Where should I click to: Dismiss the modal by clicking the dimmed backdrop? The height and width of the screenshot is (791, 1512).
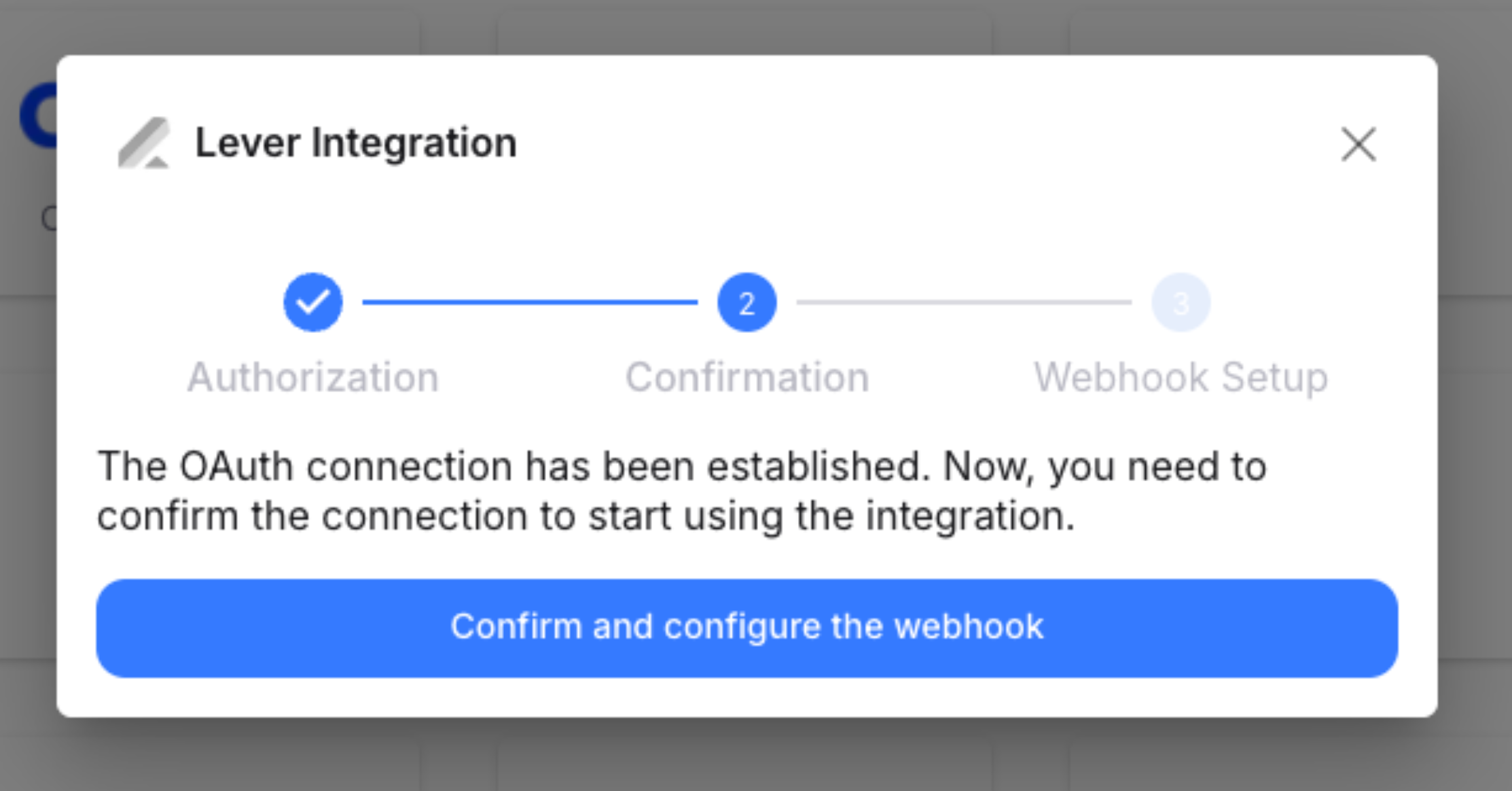747,754
